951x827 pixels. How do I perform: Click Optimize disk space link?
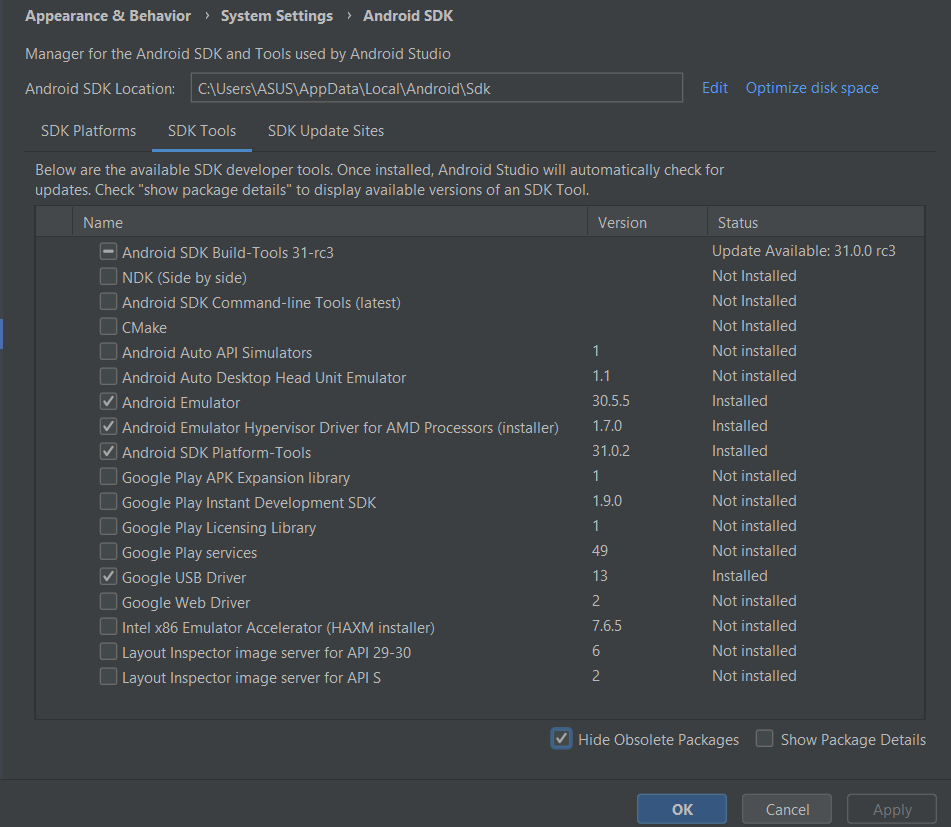pos(812,88)
